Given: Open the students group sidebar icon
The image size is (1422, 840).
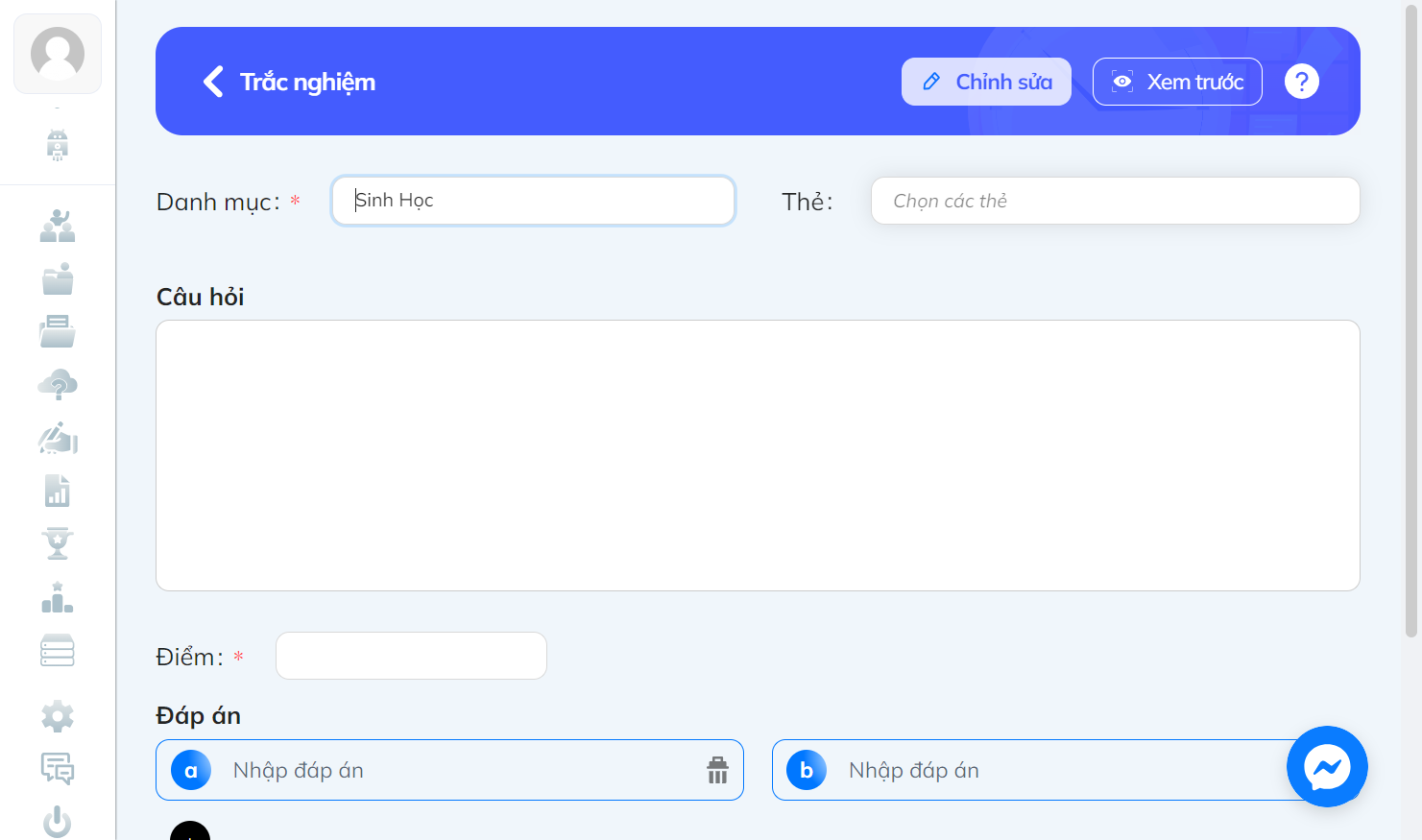Looking at the screenshot, I should [58, 226].
